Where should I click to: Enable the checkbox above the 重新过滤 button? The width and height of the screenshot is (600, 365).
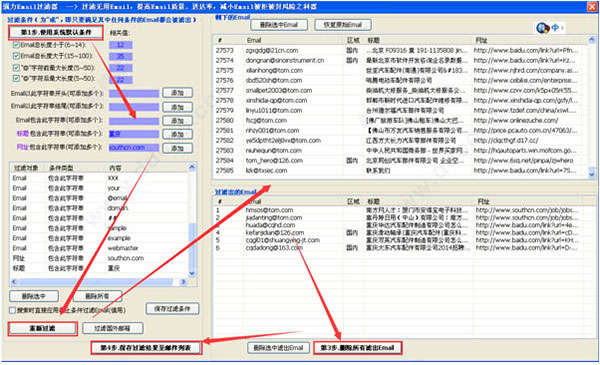click(13, 310)
